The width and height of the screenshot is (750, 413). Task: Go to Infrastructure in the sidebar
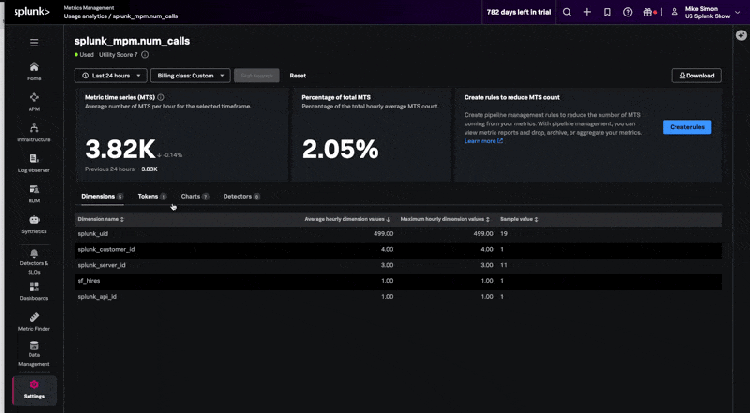(x=34, y=132)
